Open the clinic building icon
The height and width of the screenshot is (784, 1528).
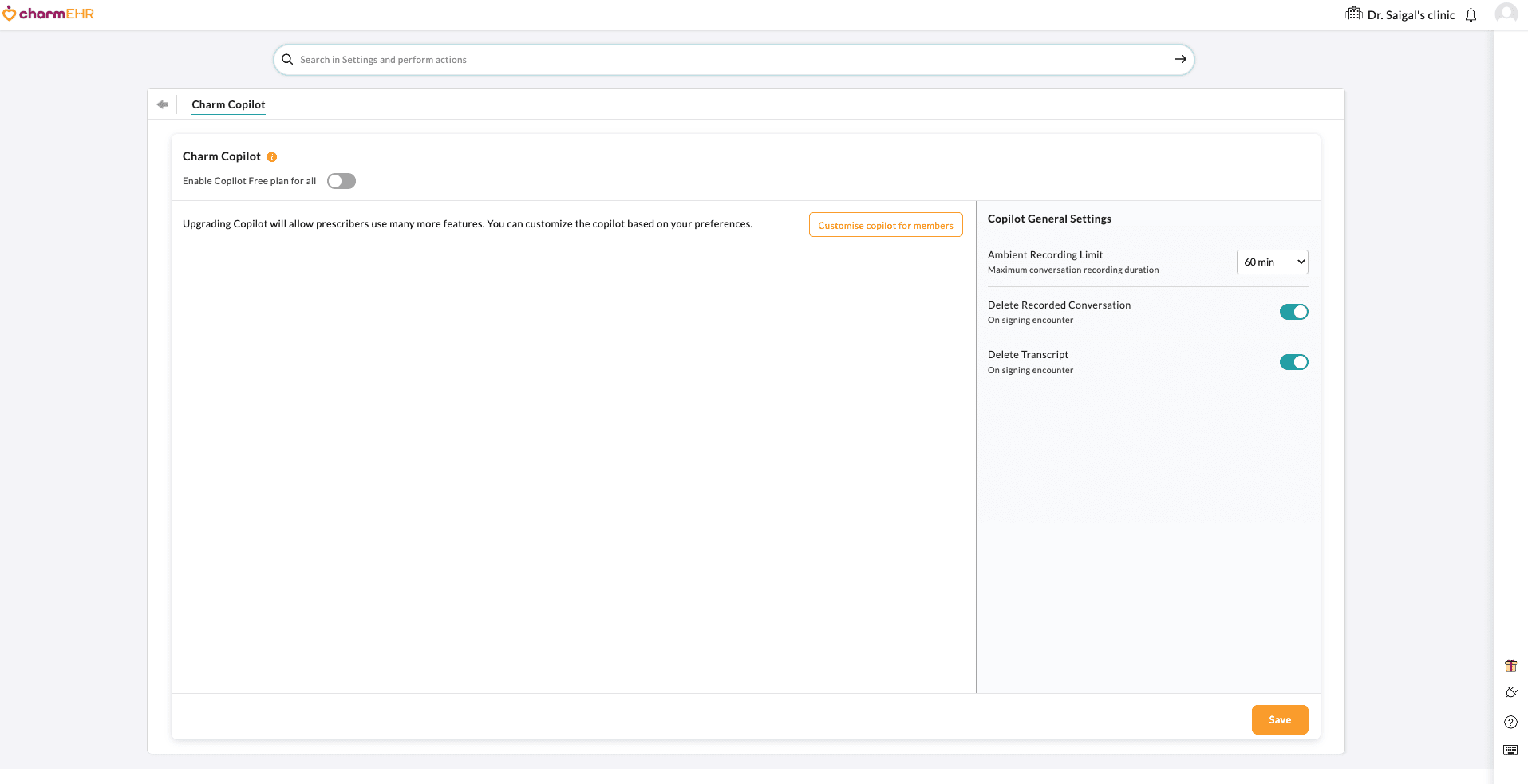[1354, 14]
